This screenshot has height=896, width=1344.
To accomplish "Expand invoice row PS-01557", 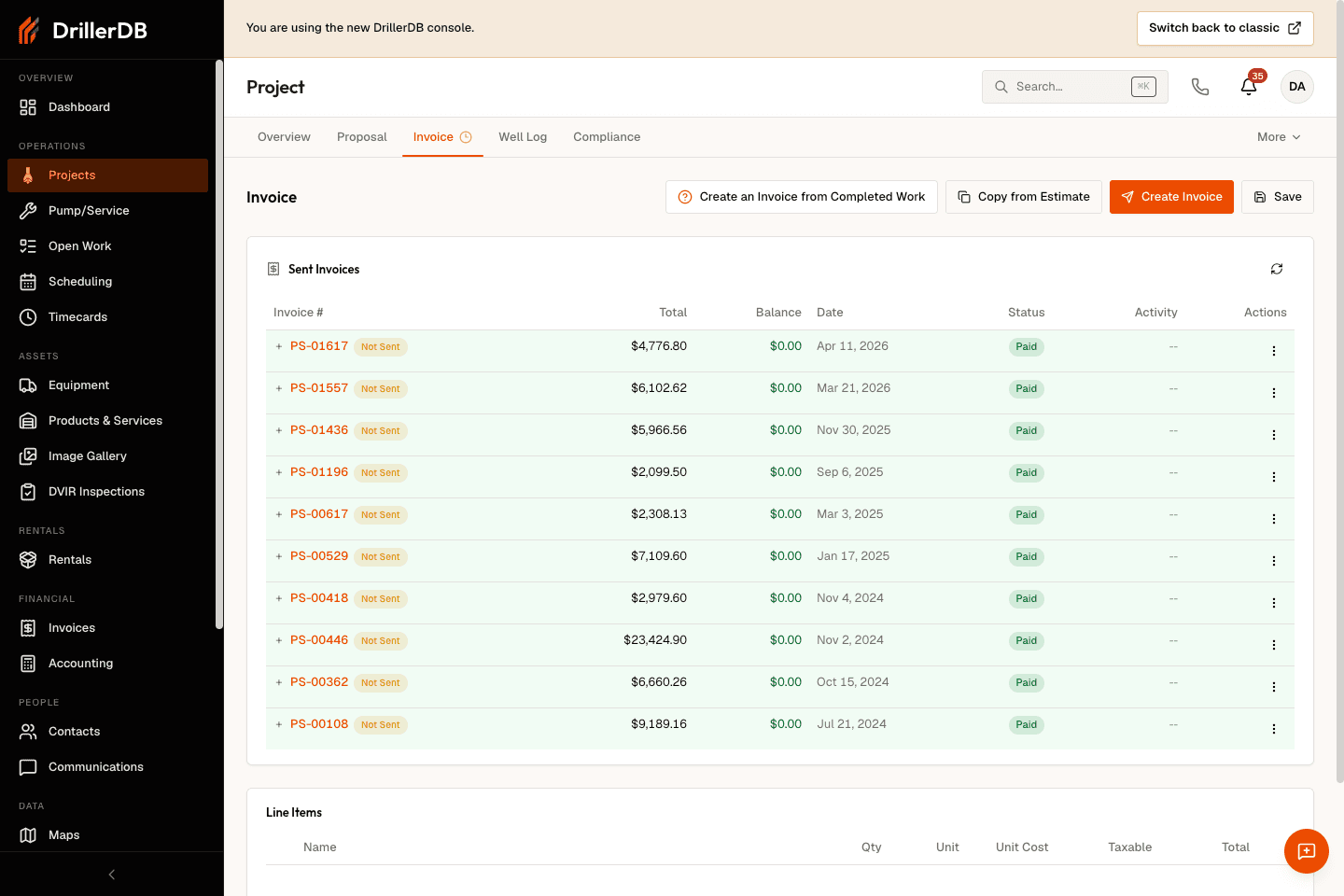I will coord(279,388).
